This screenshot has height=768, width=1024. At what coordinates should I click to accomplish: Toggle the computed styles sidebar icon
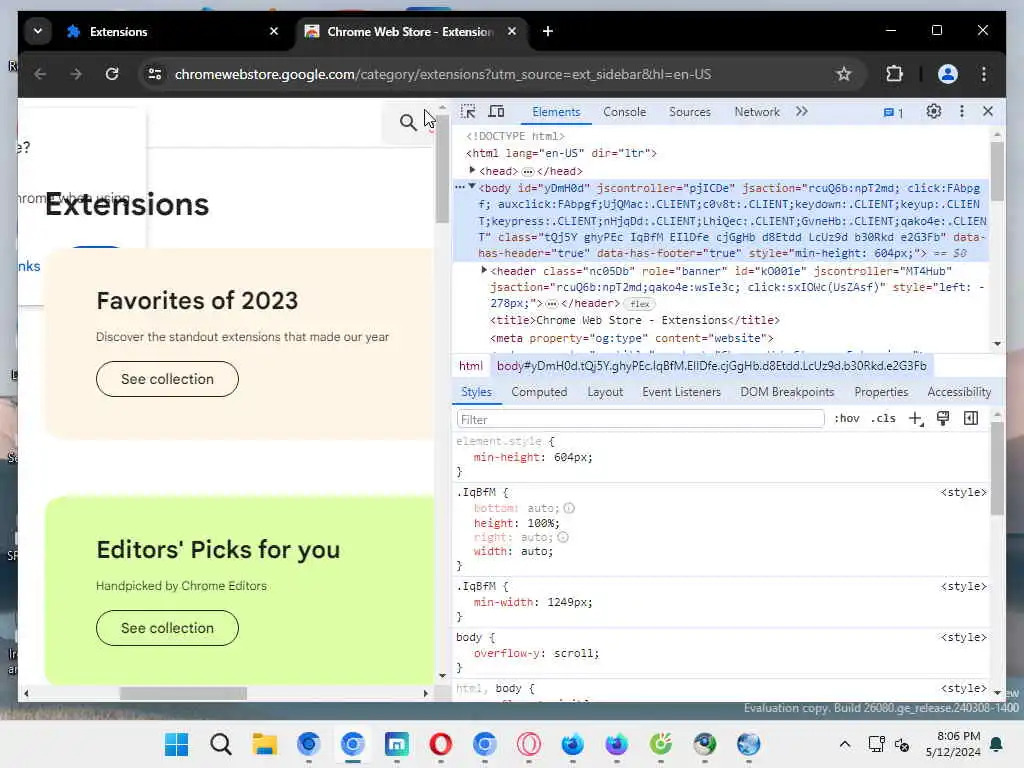tap(971, 419)
